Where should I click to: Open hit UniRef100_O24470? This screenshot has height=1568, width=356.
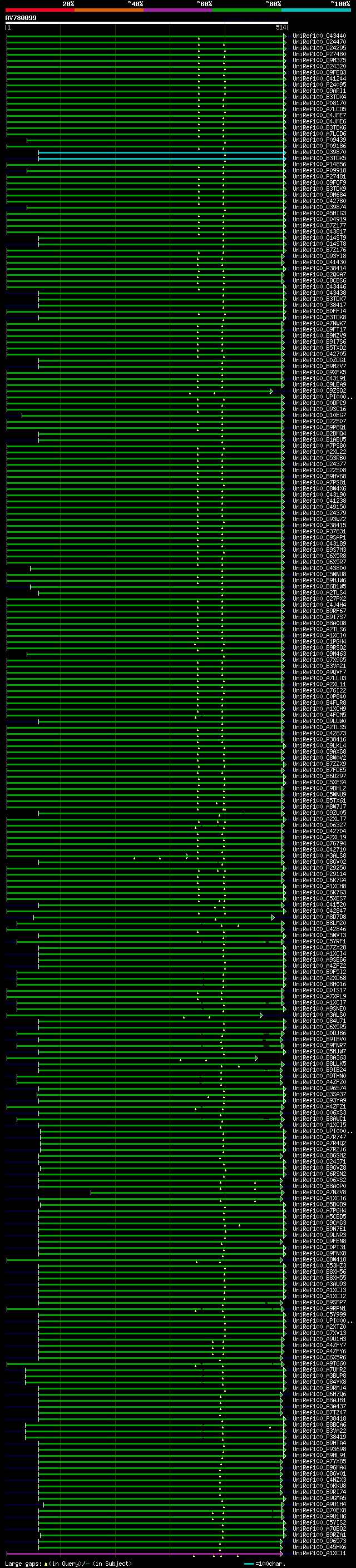pos(319,42)
